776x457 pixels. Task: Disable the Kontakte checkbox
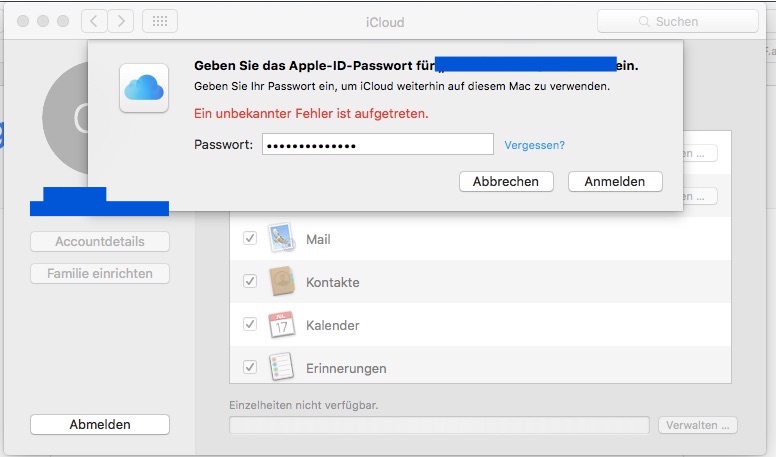click(250, 282)
